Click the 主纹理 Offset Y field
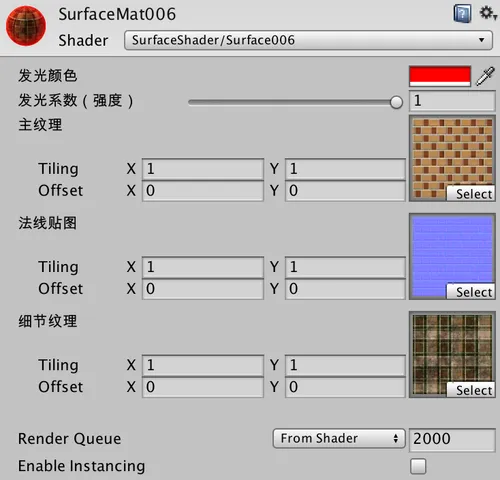Screen dimensions: 500x480 click(x=345, y=191)
